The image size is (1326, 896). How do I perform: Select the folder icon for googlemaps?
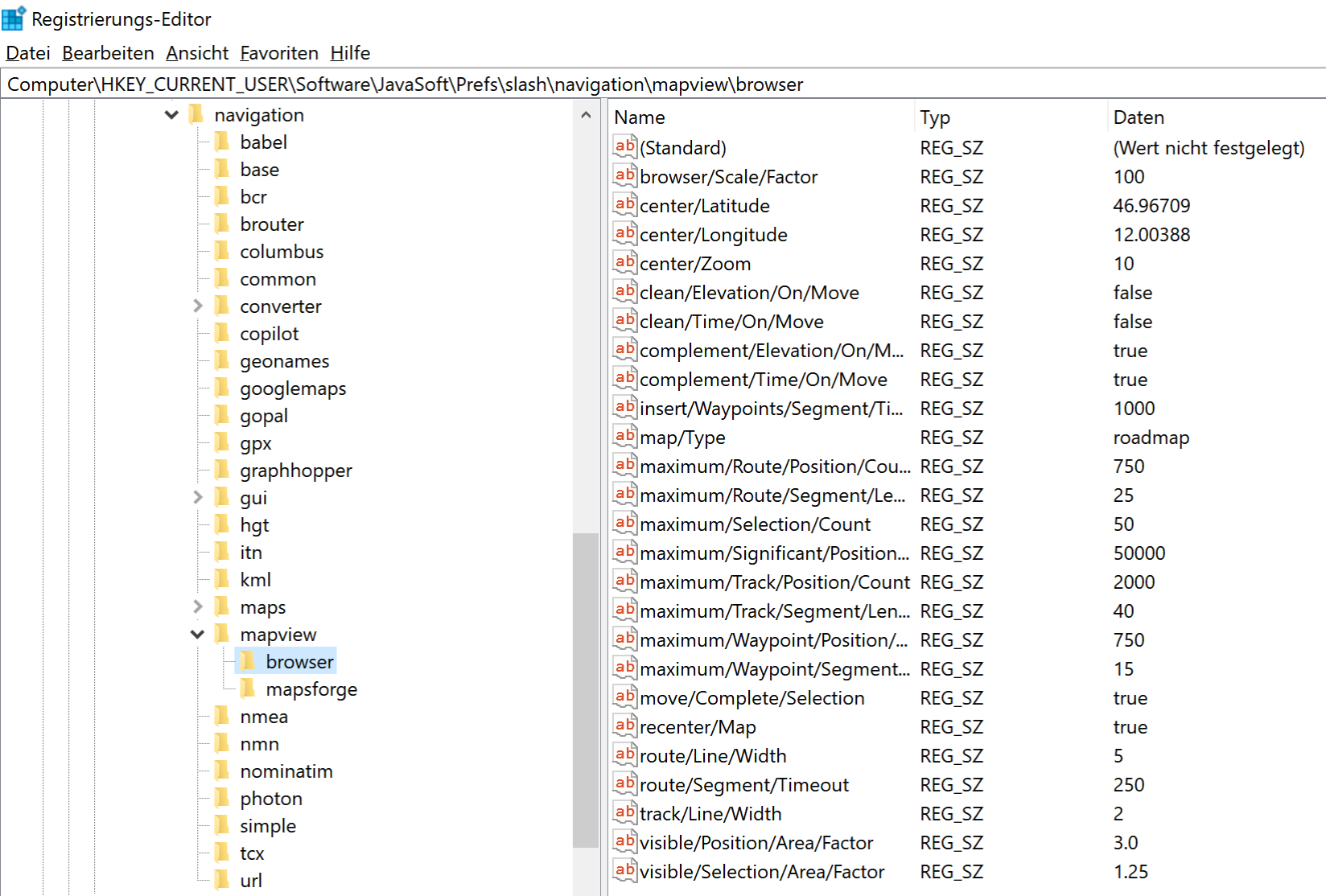[x=223, y=388]
